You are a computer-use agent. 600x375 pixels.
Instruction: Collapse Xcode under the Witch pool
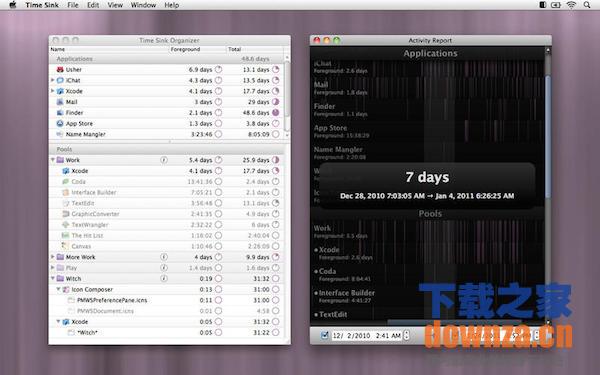59,322
